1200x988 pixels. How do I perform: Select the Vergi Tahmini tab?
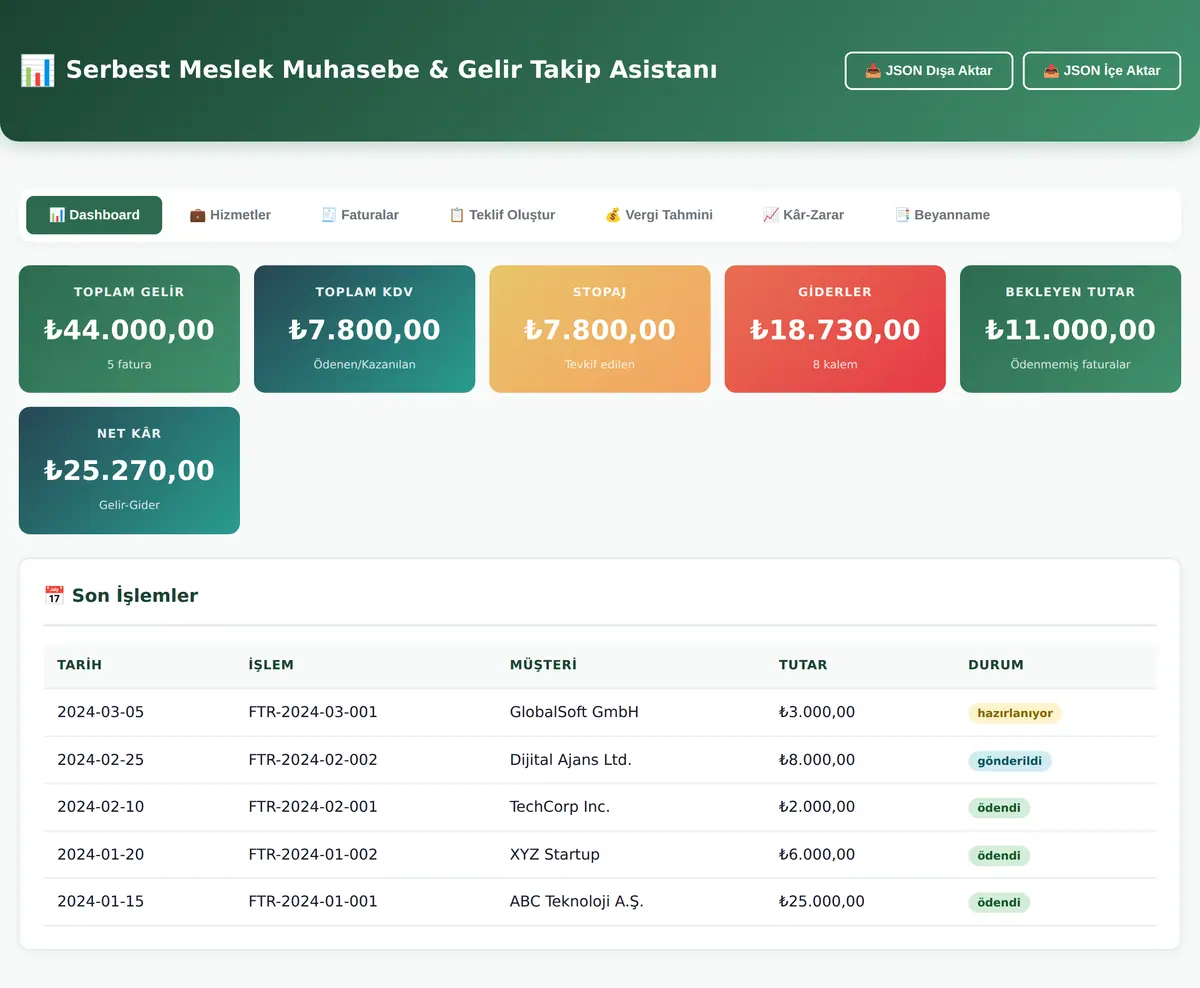[659, 215]
